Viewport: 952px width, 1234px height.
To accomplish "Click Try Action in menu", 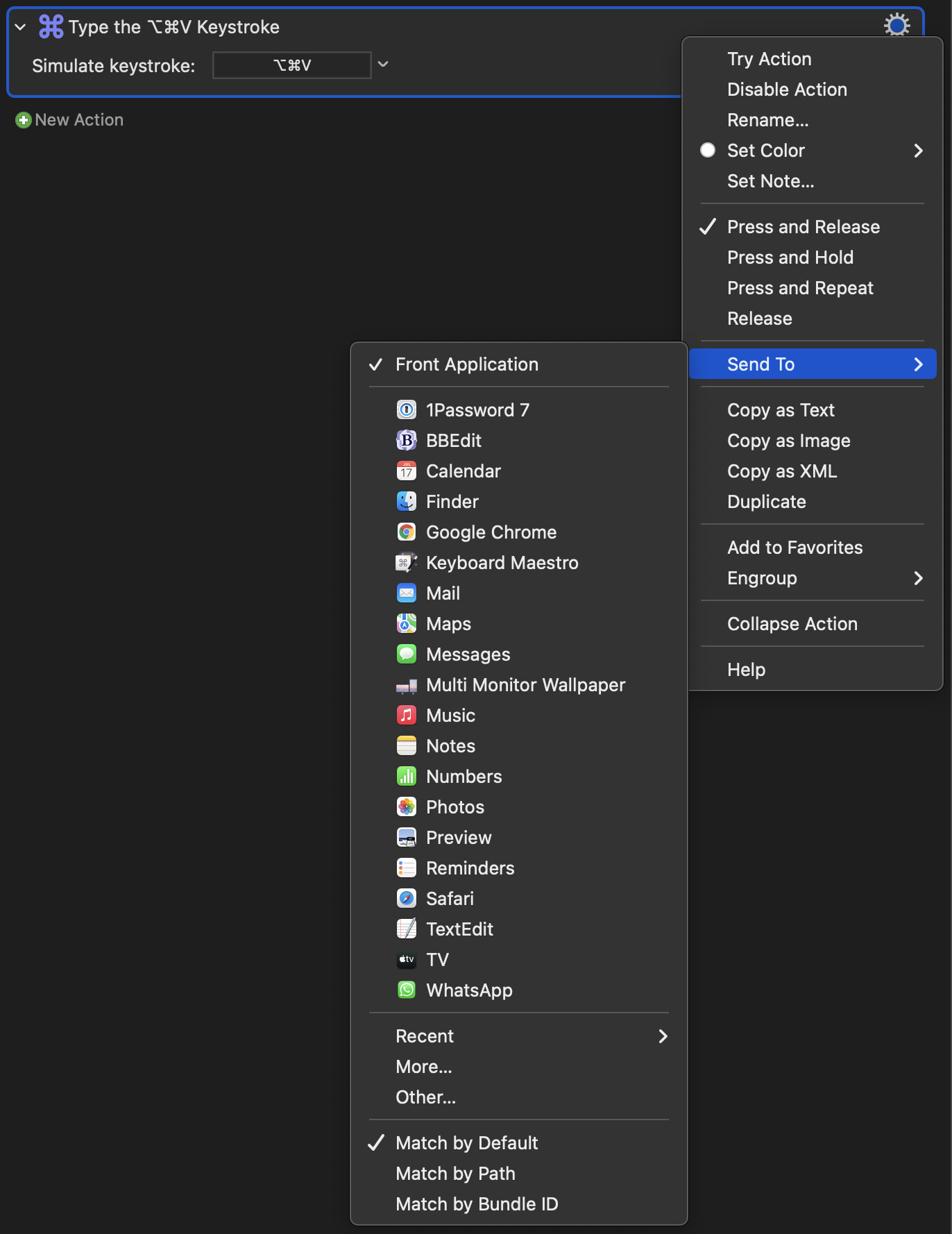I will 813,59.
